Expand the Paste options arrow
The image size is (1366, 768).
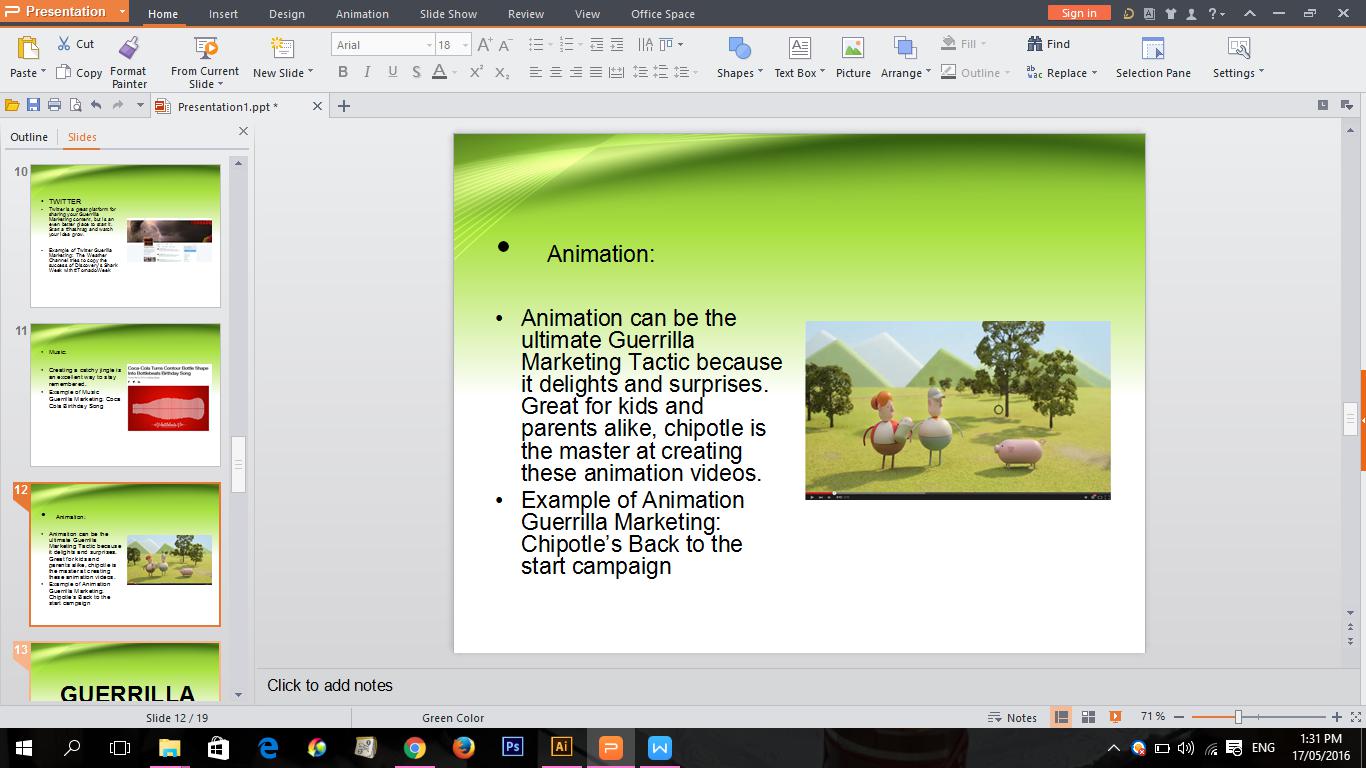(x=43, y=72)
